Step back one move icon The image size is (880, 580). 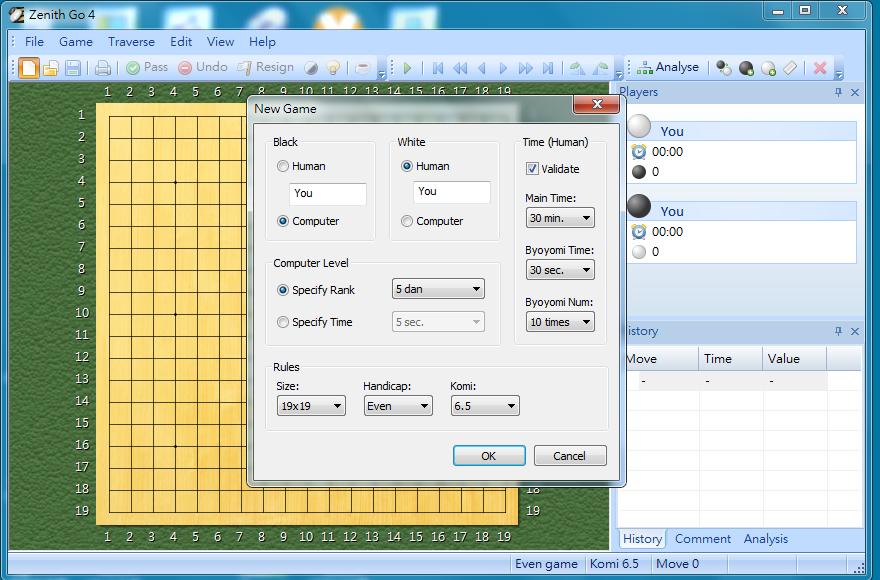click(x=482, y=68)
